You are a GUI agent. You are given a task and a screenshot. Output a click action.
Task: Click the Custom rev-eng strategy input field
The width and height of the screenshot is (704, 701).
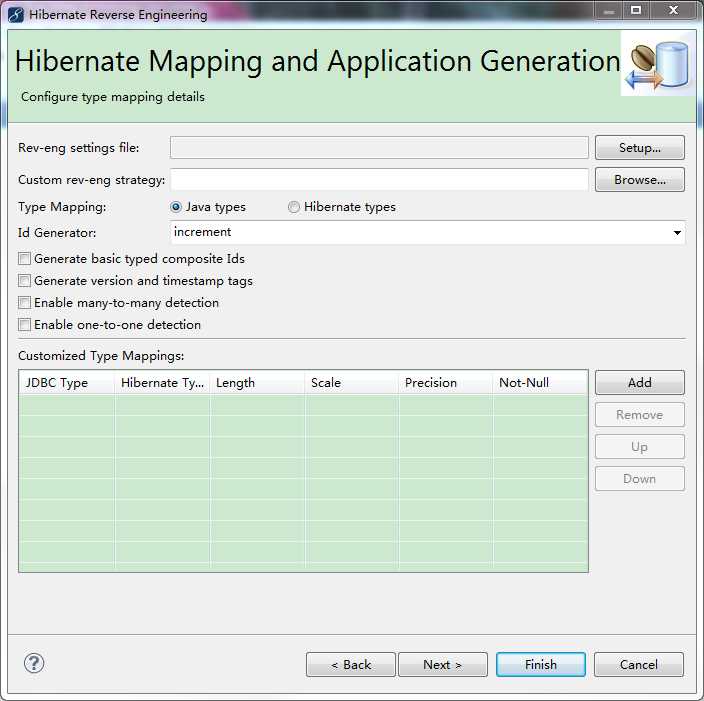pos(379,180)
